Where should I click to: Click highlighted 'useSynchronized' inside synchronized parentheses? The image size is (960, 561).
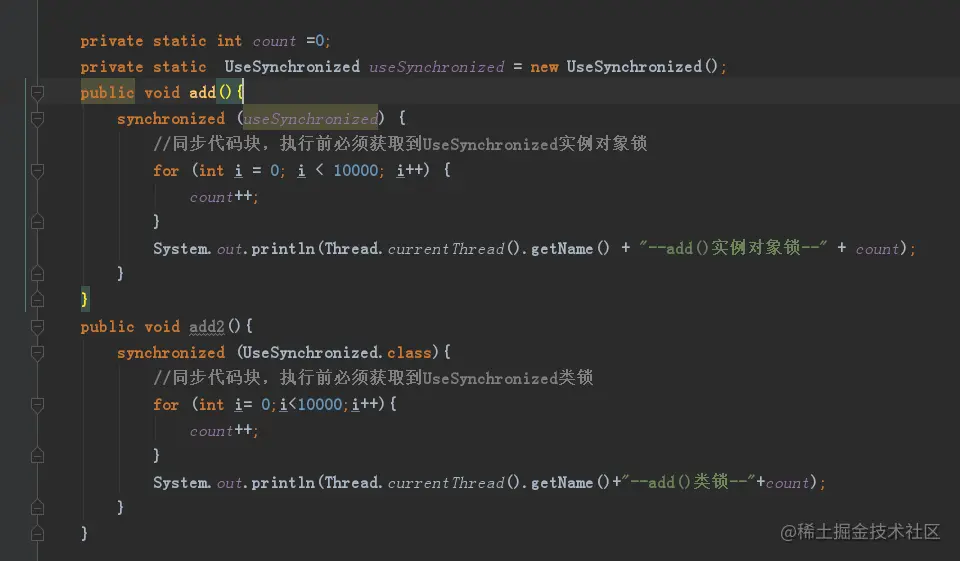(x=310, y=118)
